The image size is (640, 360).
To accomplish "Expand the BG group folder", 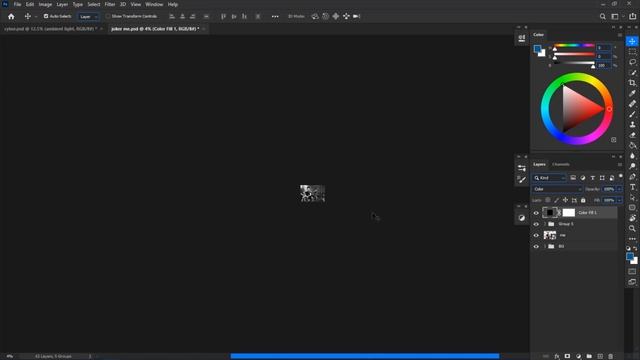I will tap(545, 247).
